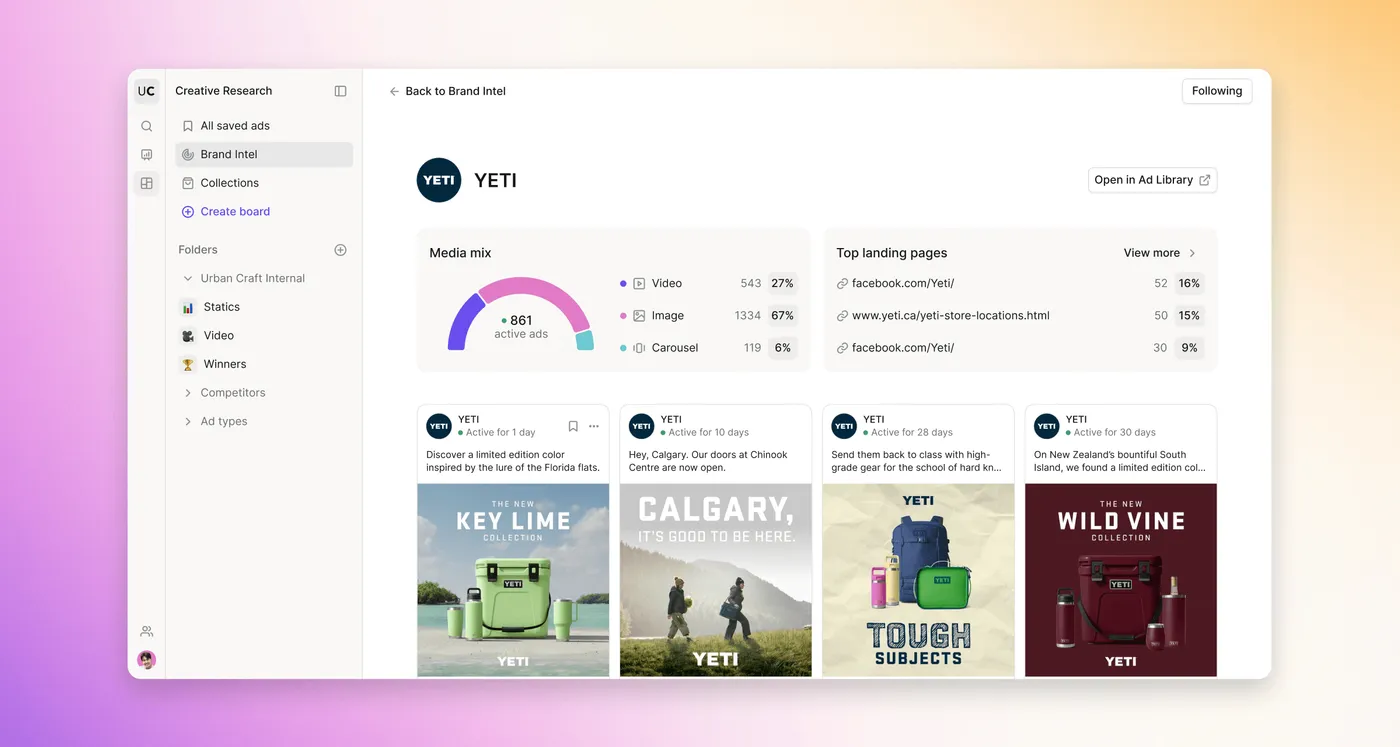Click the pink dot beside Image

623,316
